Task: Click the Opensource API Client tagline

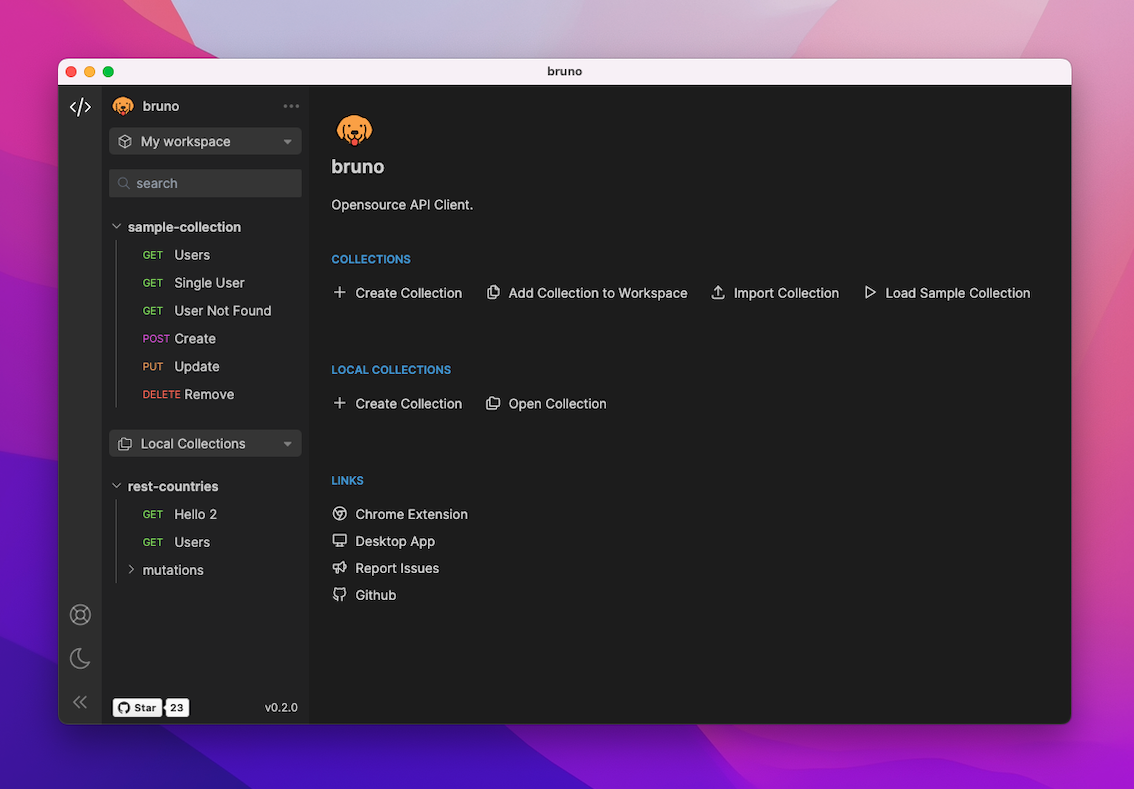Action: click(402, 205)
